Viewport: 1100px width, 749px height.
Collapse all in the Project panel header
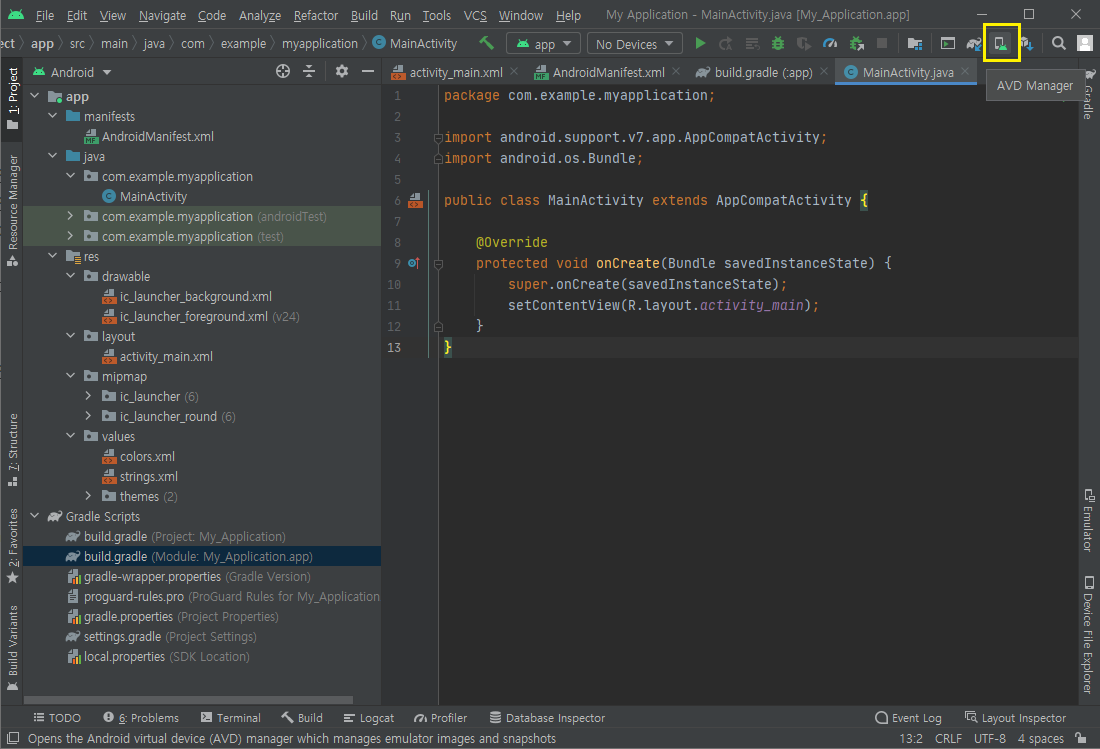point(309,72)
